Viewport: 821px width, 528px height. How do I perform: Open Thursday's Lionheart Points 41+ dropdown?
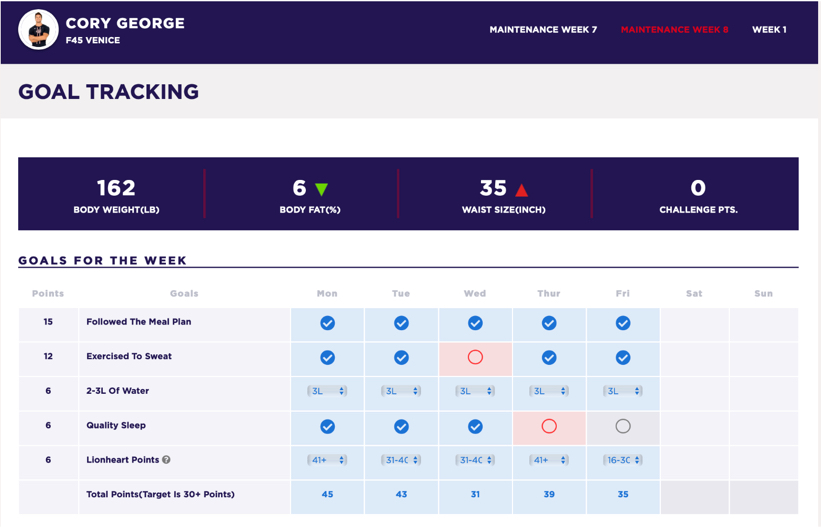[x=549, y=460]
